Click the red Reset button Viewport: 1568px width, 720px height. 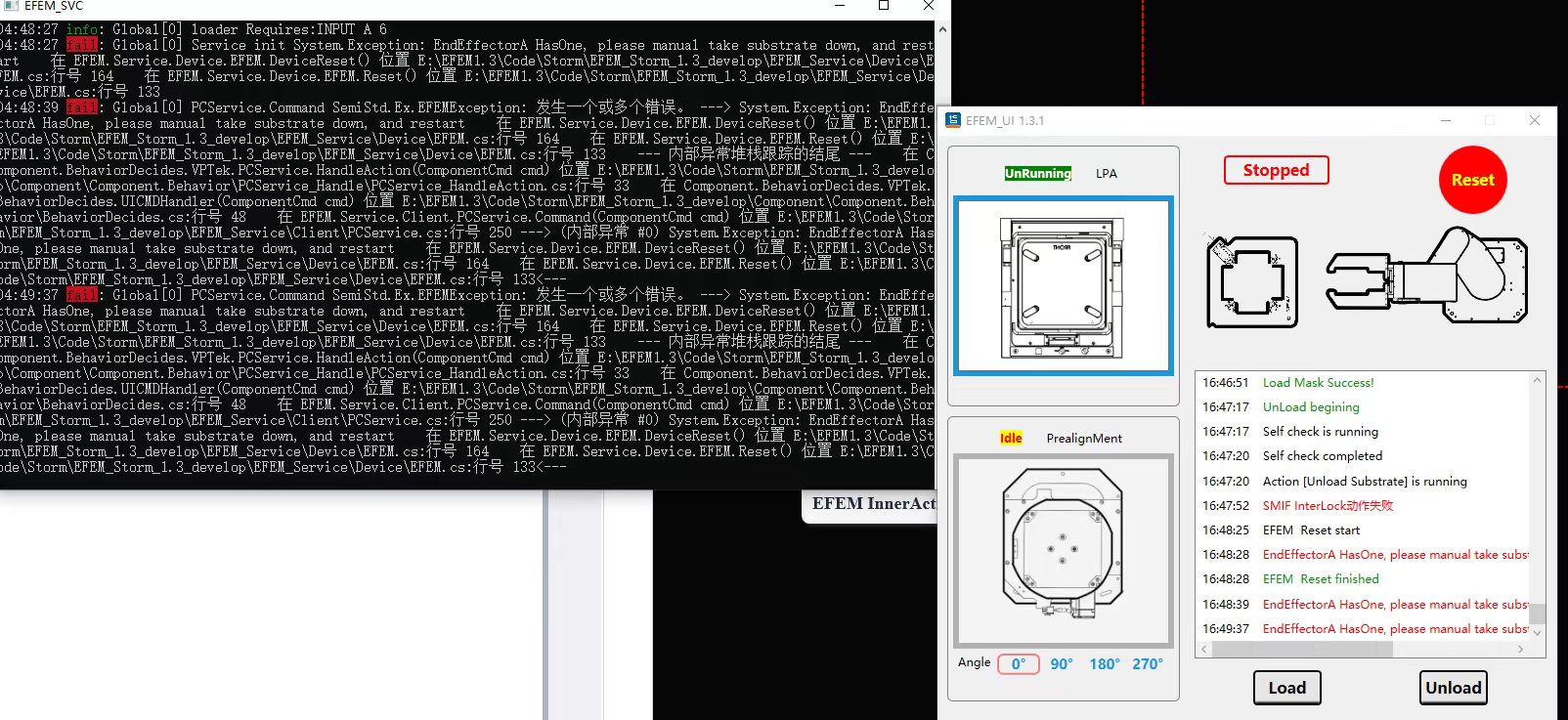coord(1472,180)
